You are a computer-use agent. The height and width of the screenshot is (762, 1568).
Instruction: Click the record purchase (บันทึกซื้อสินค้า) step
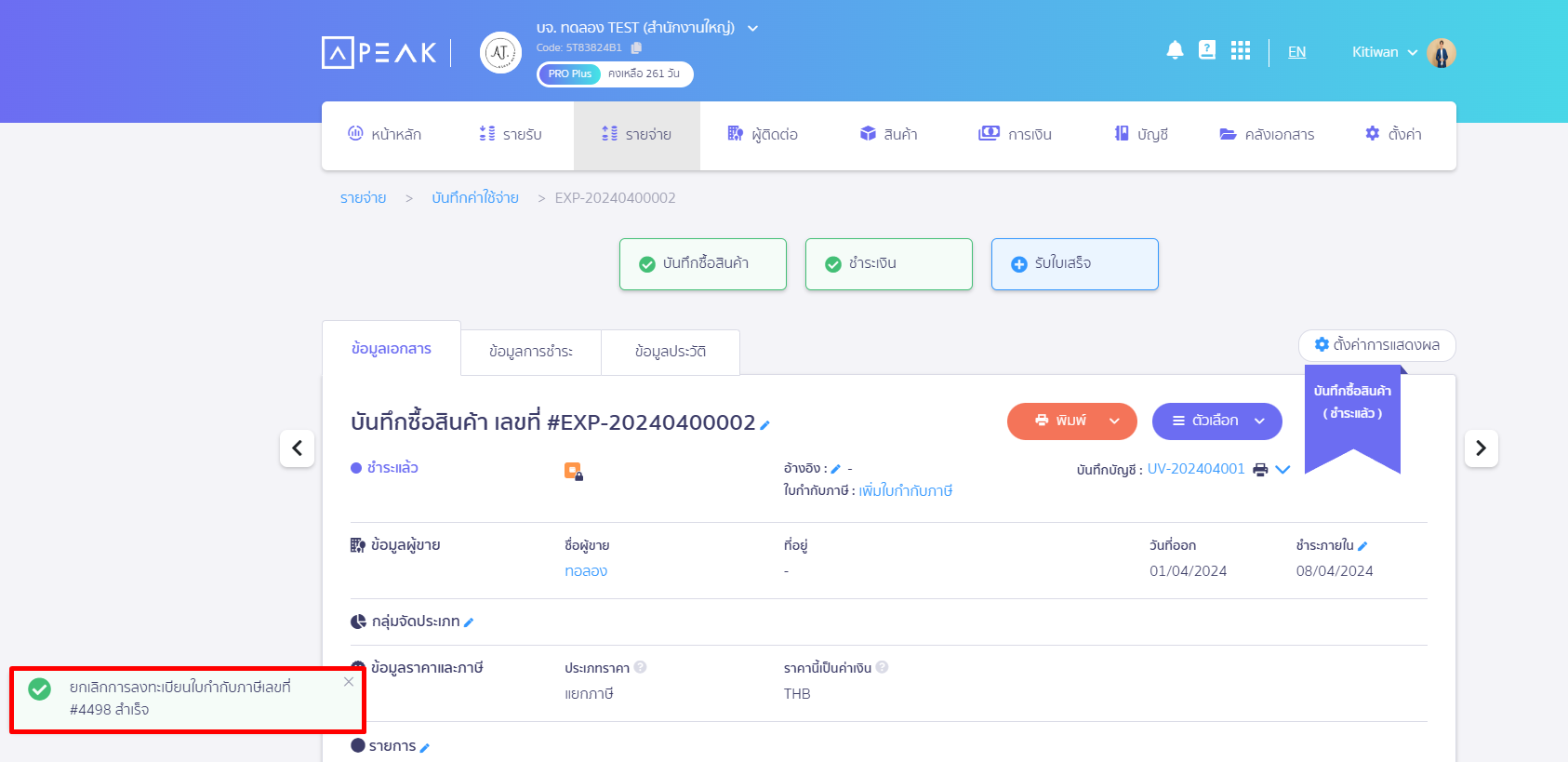[x=703, y=264]
